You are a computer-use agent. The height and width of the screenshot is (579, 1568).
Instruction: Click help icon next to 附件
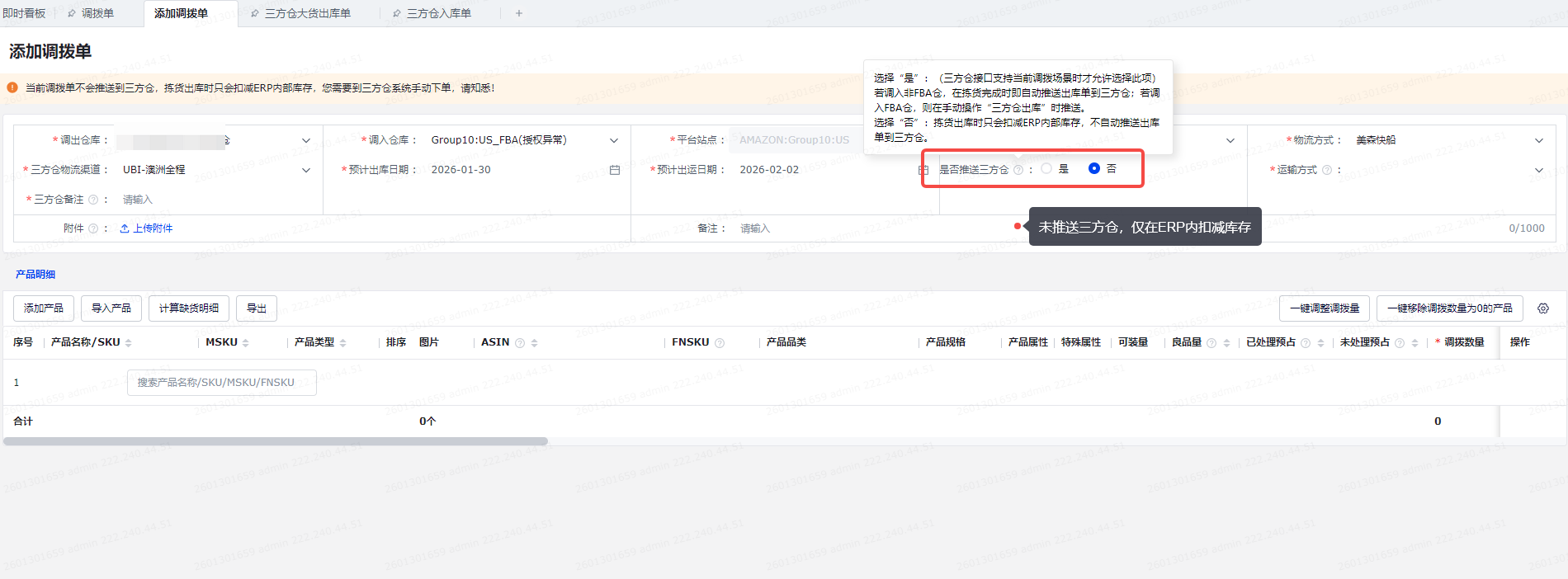(x=93, y=228)
